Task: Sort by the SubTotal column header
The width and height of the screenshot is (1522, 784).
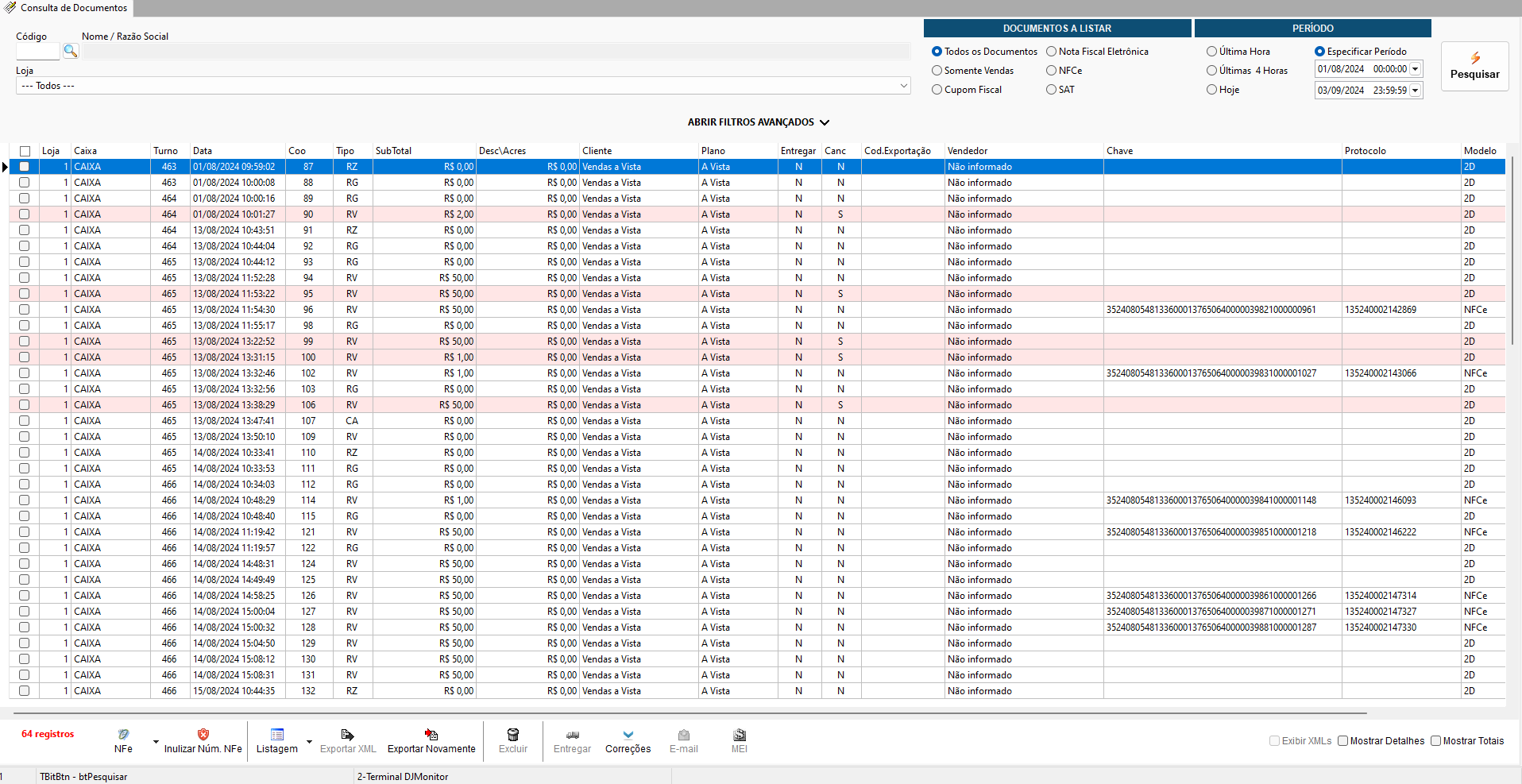Action: (424, 151)
